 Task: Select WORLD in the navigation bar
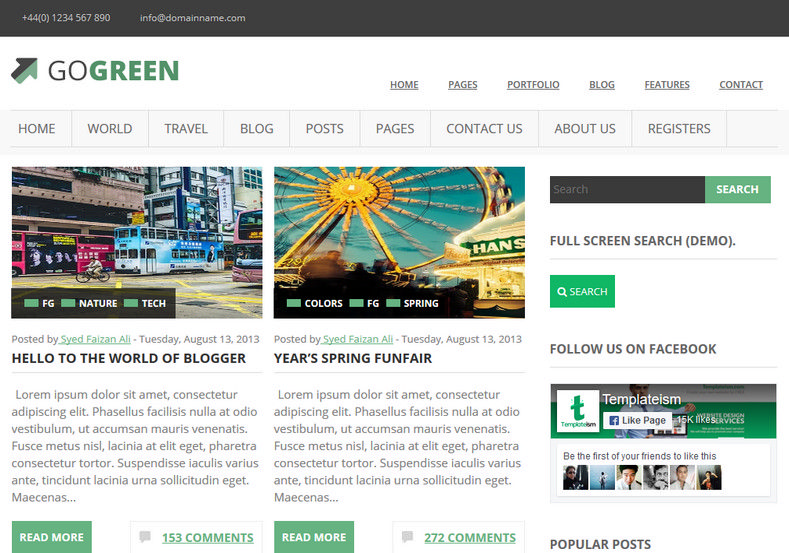110,129
